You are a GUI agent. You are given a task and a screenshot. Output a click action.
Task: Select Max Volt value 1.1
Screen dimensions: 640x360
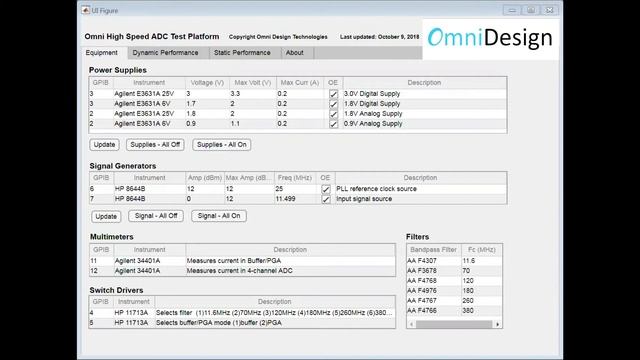tap(253, 124)
